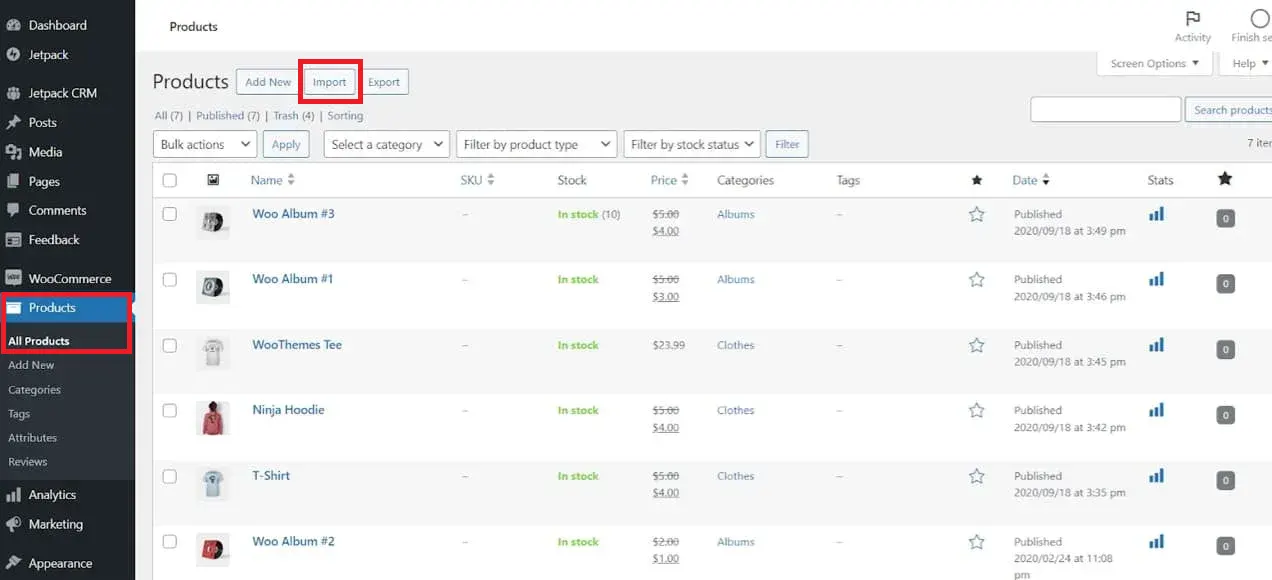Toggle featured star for T-Shirt
The width and height of the screenshot is (1272, 580).
pyautogui.click(x=977, y=476)
